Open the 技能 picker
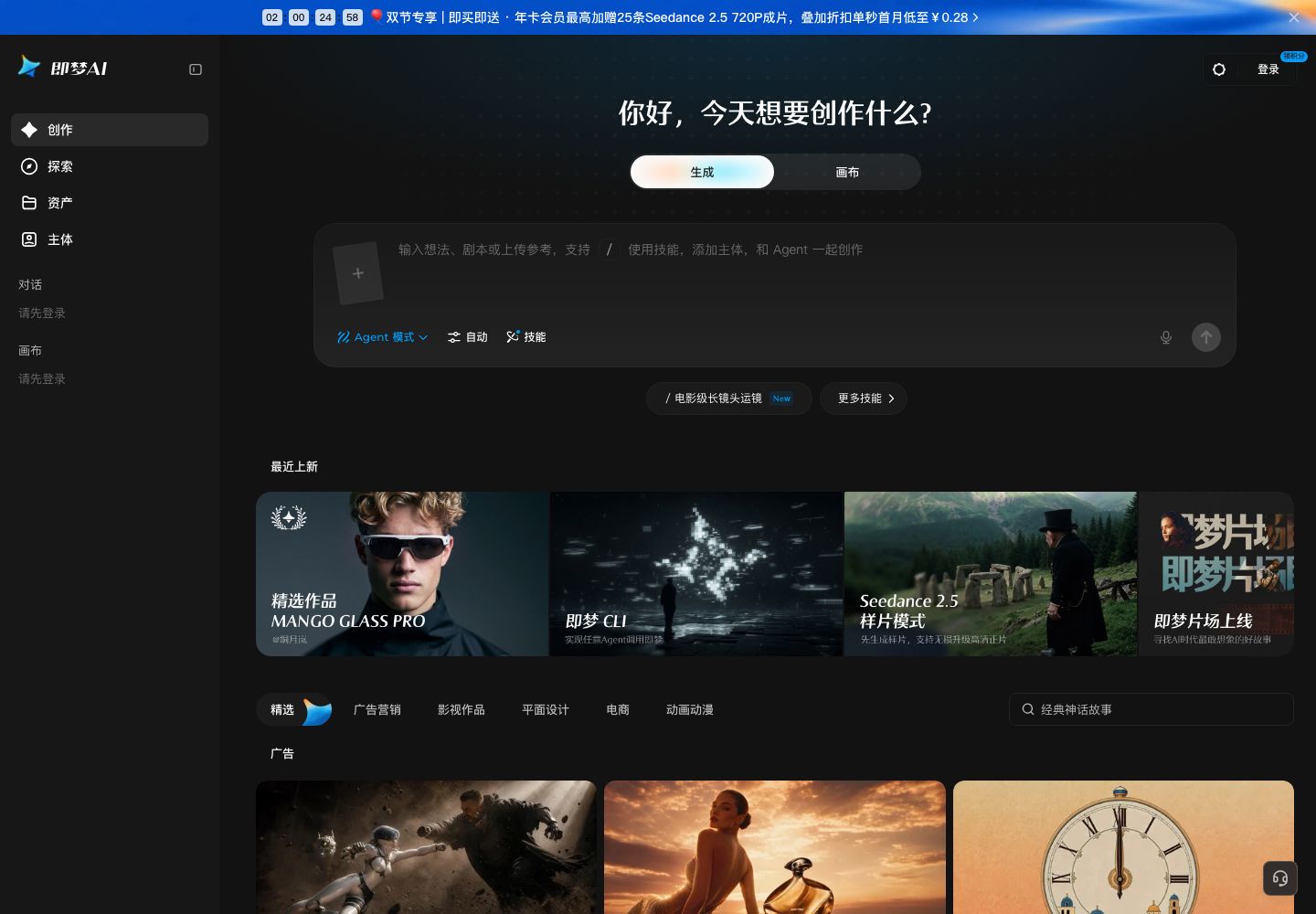Screen dimensions: 1316x914 tap(526, 337)
